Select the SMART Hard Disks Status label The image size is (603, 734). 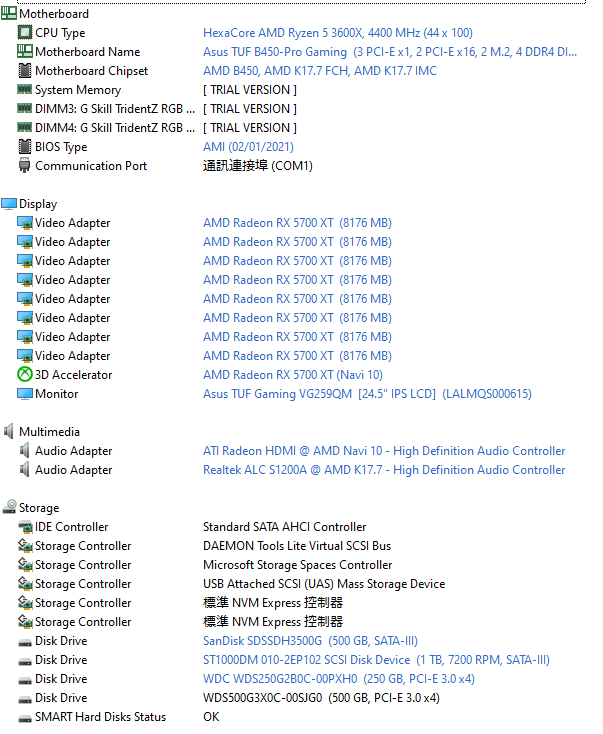tap(100, 717)
